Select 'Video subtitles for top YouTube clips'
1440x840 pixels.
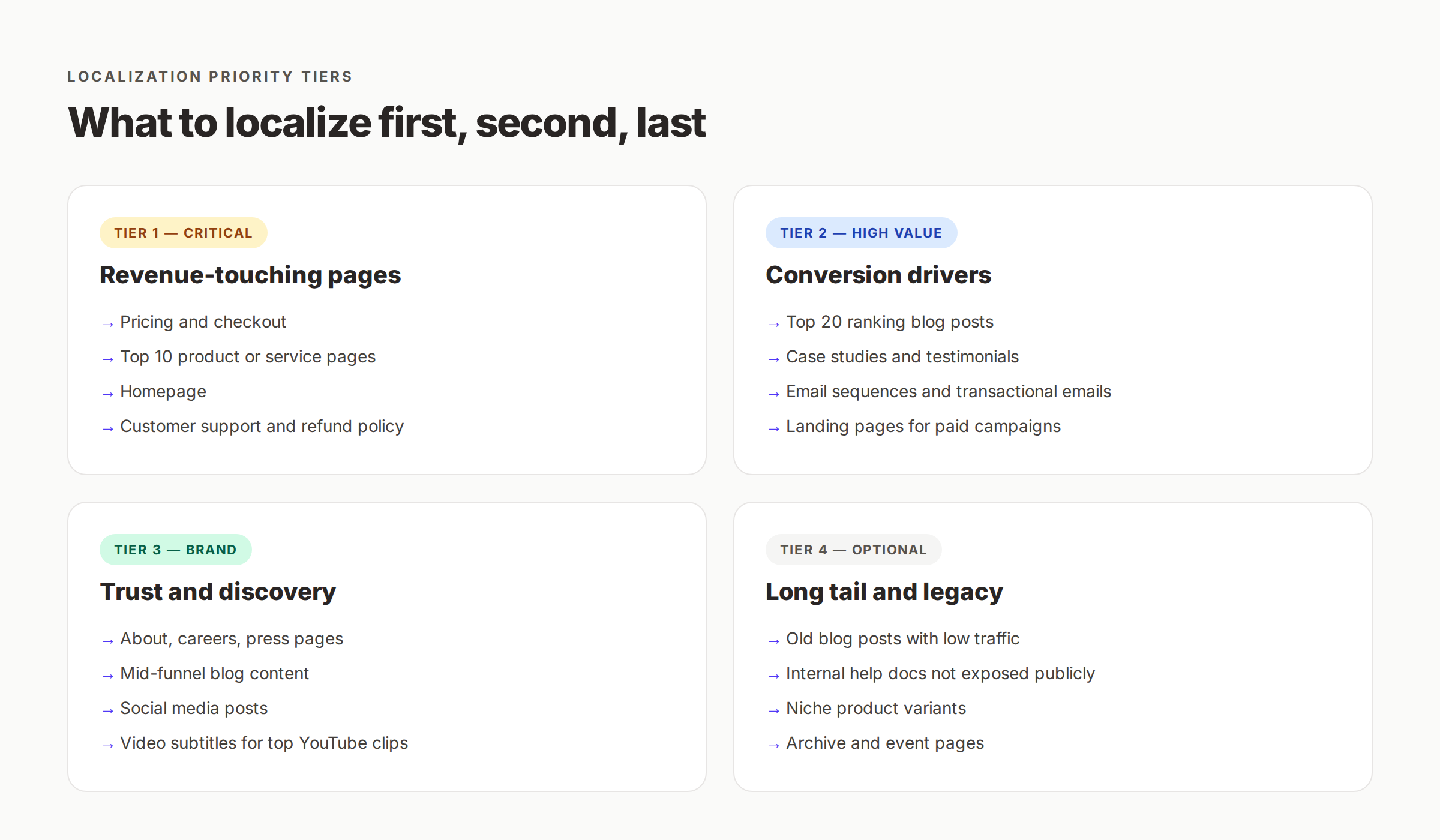(x=264, y=743)
